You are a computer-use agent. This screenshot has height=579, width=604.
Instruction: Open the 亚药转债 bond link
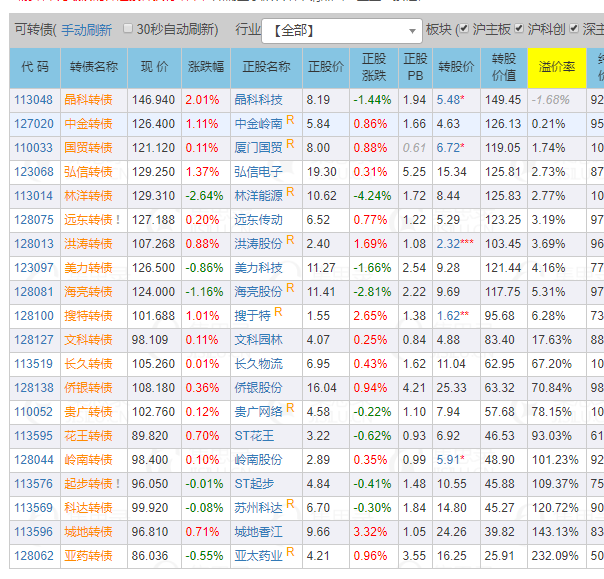[x=88, y=556]
